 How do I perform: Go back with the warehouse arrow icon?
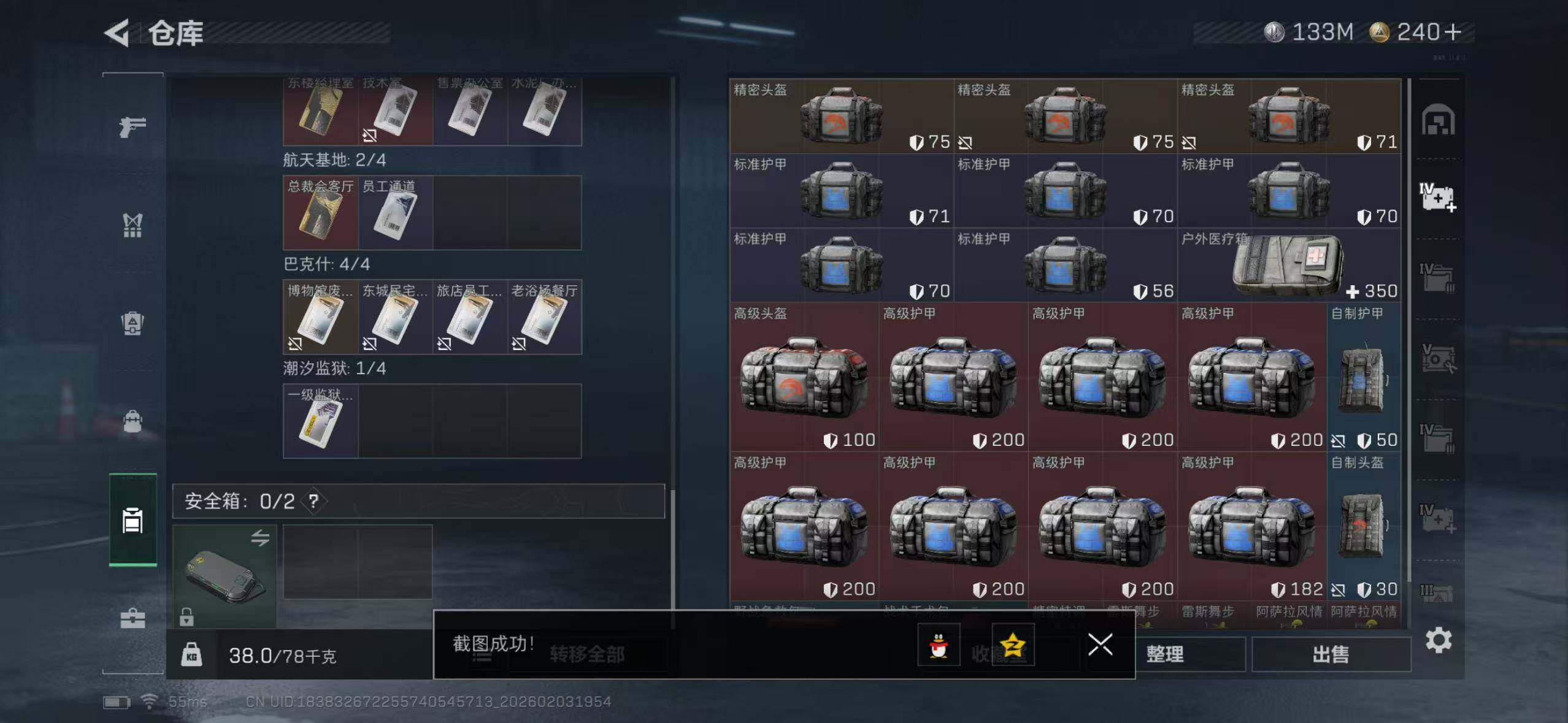(117, 33)
